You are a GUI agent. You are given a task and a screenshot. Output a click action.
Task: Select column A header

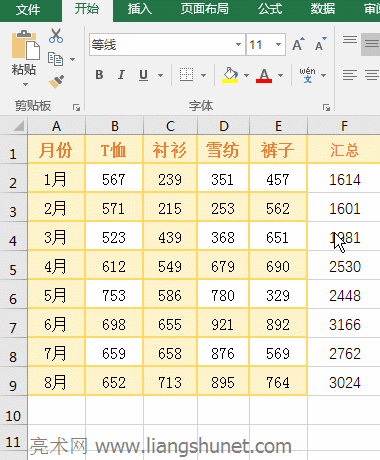coord(56,126)
